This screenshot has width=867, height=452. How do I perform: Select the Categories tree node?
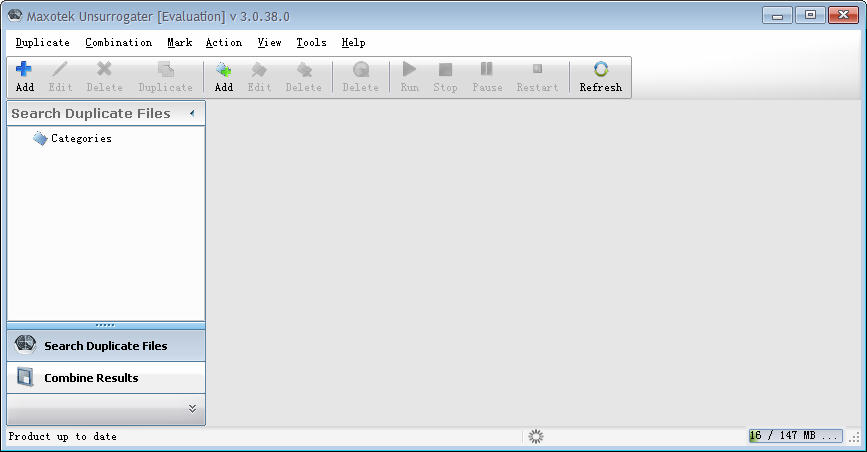click(x=81, y=139)
